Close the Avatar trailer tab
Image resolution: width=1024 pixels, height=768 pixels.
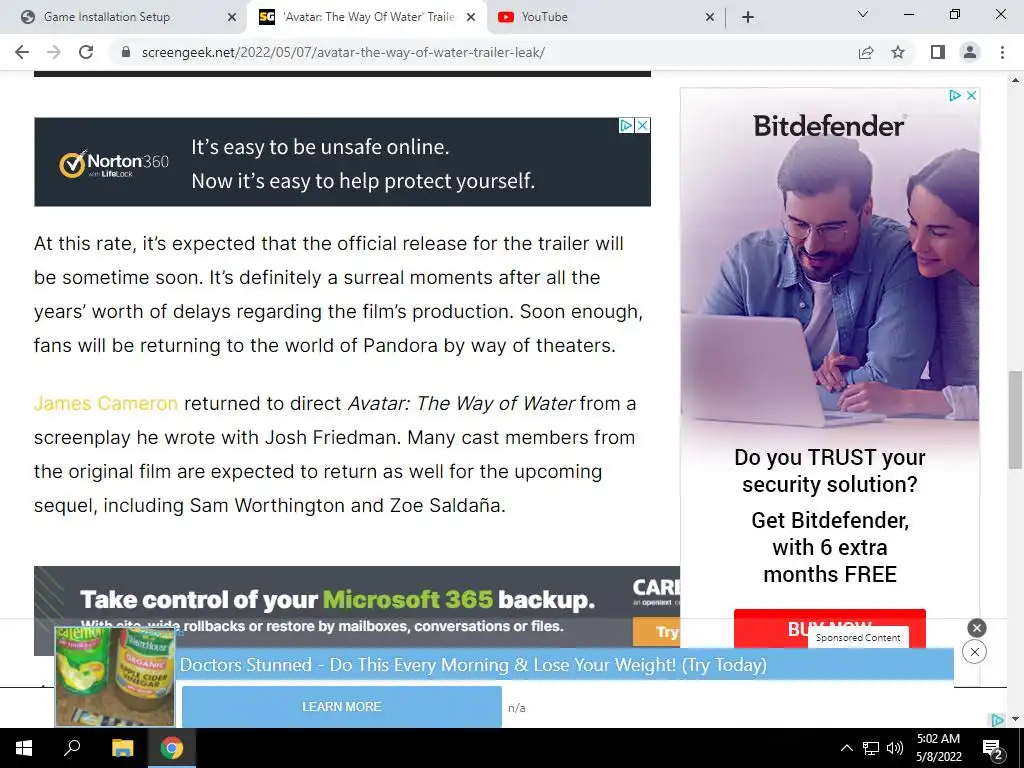coord(471,18)
